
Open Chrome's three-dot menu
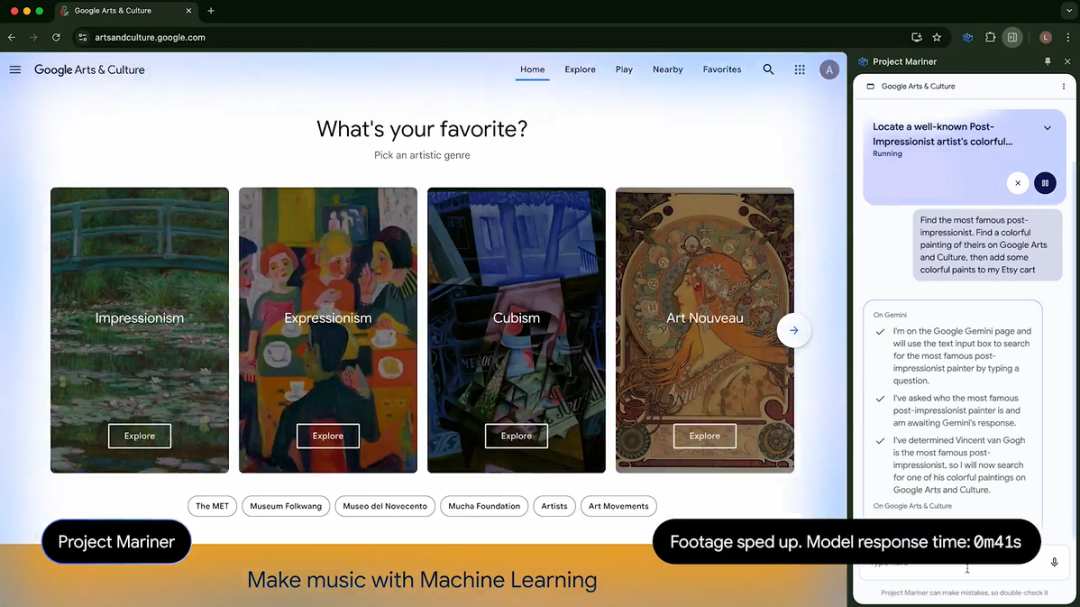[1068, 37]
